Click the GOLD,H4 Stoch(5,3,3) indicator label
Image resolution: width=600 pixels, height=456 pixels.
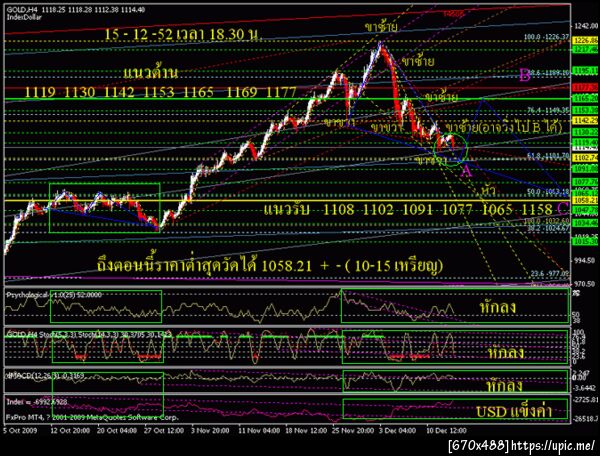click(x=89, y=334)
